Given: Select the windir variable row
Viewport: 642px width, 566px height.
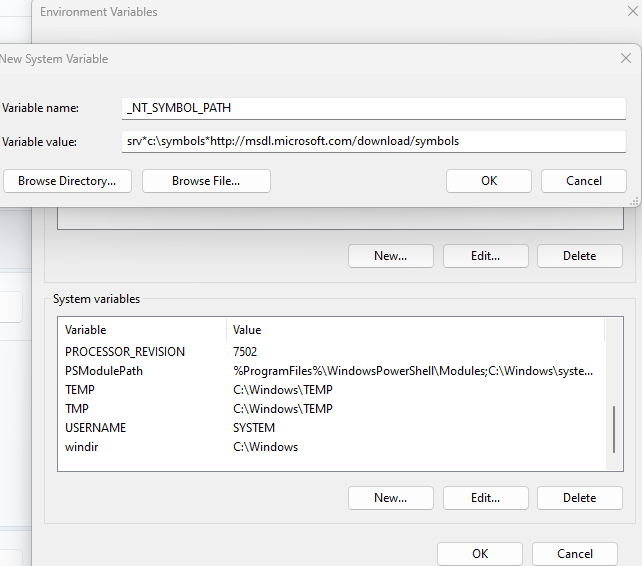Looking at the screenshot, I should click(x=332, y=447).
